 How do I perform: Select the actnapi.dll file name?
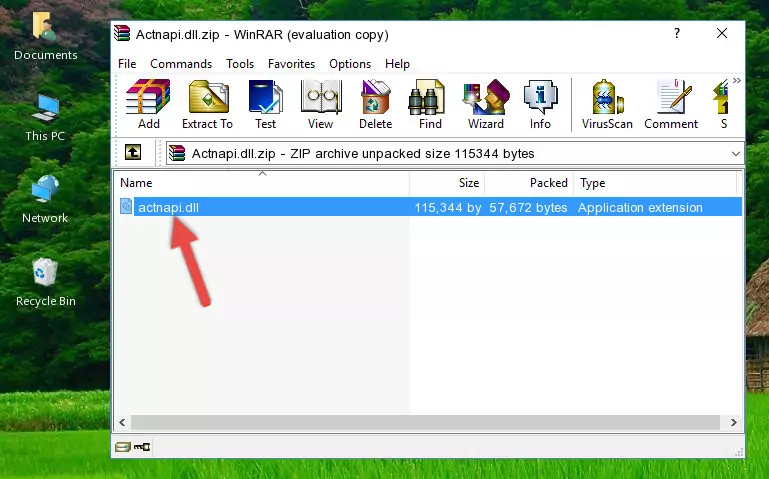pos(168,207)
